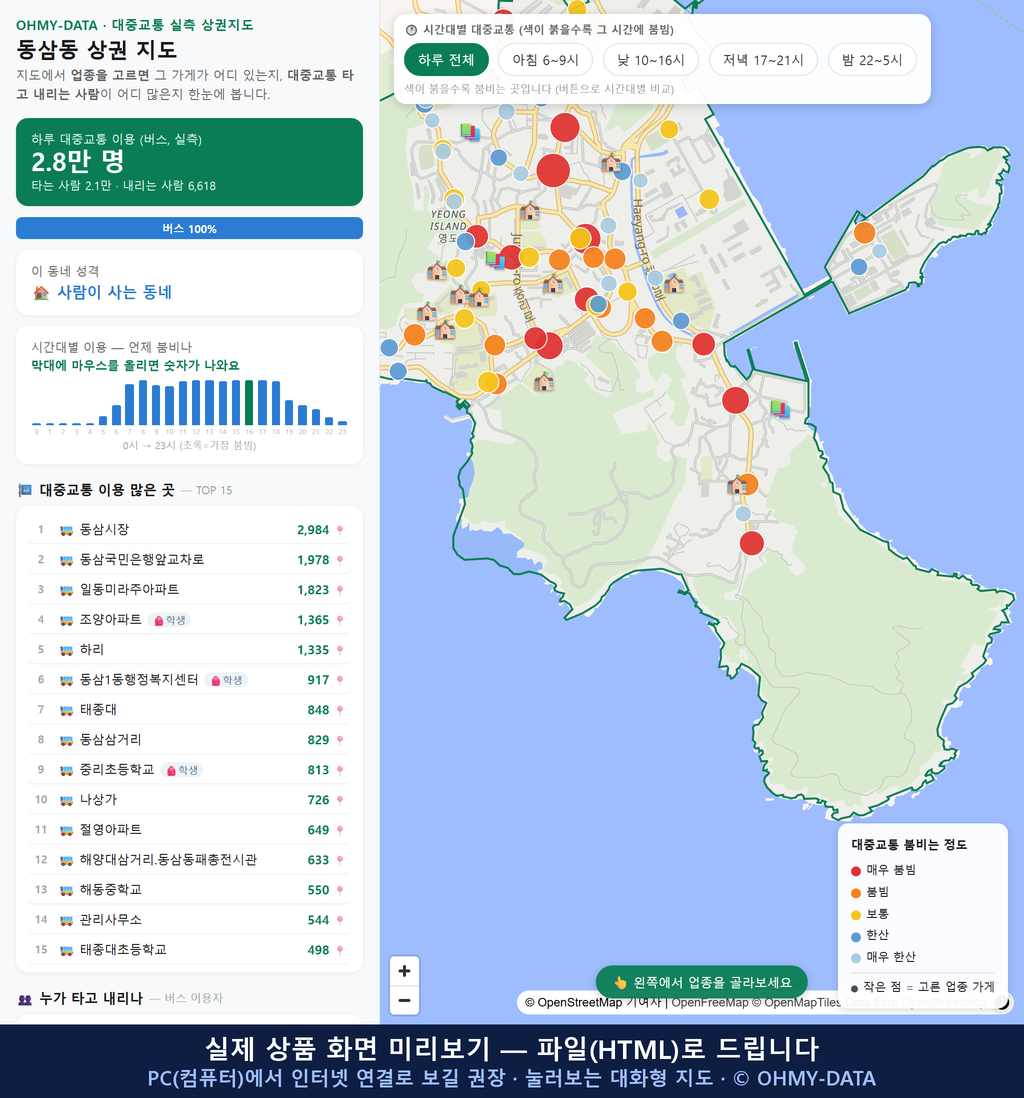Click the blue 버스 100% progress bar
Image resolution: width=1024 pixels, height=1098 pixels.
189,228
